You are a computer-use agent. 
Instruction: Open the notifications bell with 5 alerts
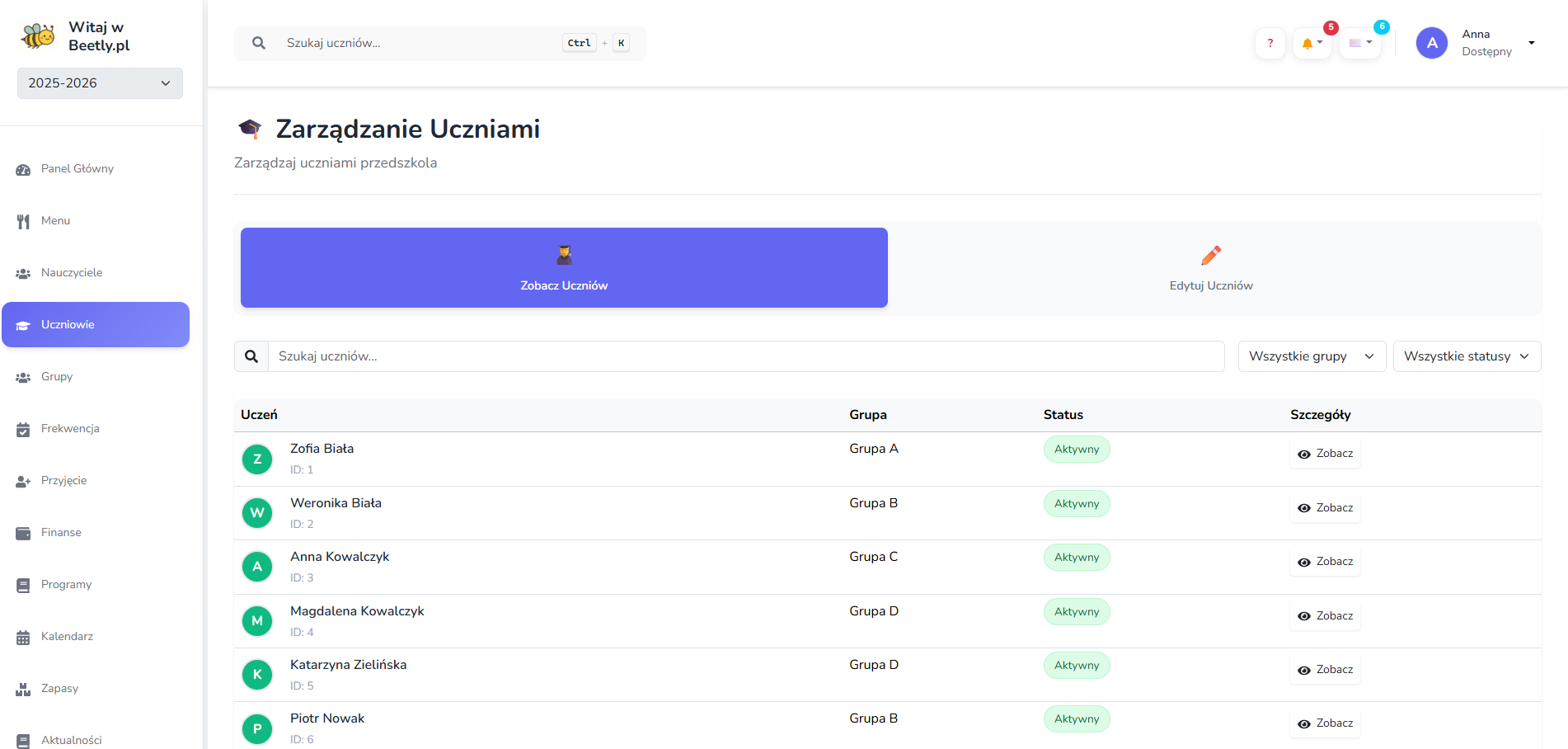pyautogui.click(x=1312, y=43)
